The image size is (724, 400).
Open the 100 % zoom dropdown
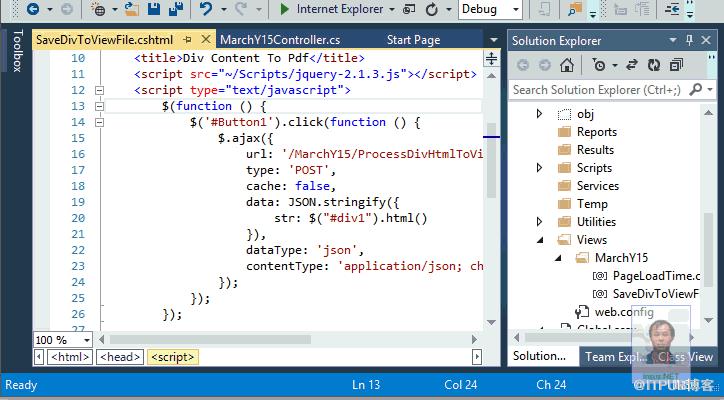point(86,340)
